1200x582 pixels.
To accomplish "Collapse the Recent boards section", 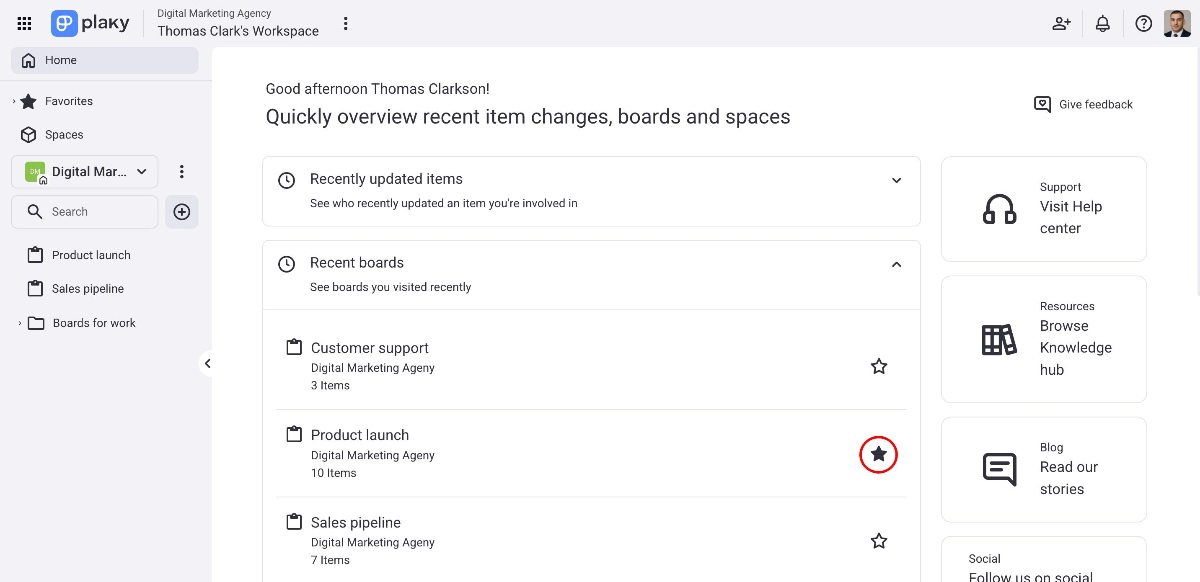I will click(896, 264).
